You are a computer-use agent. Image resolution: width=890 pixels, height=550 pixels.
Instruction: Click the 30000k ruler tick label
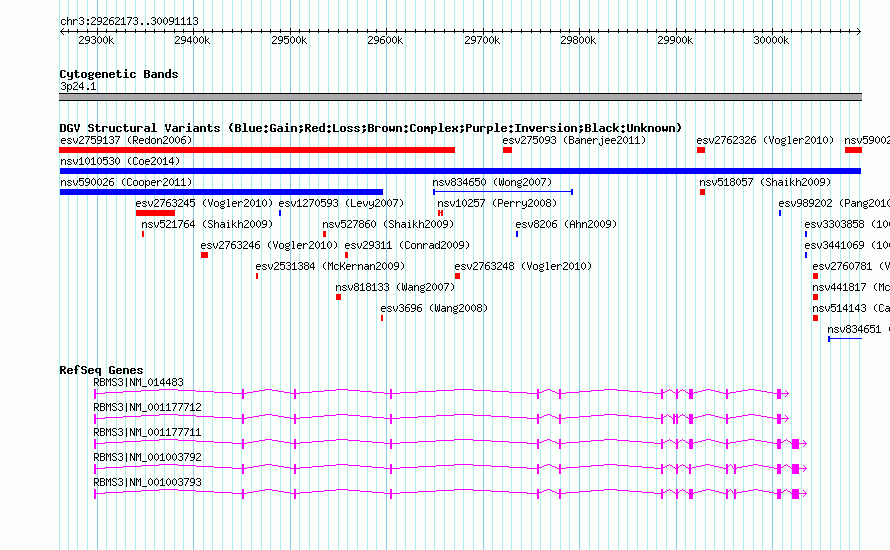point(771,40)
